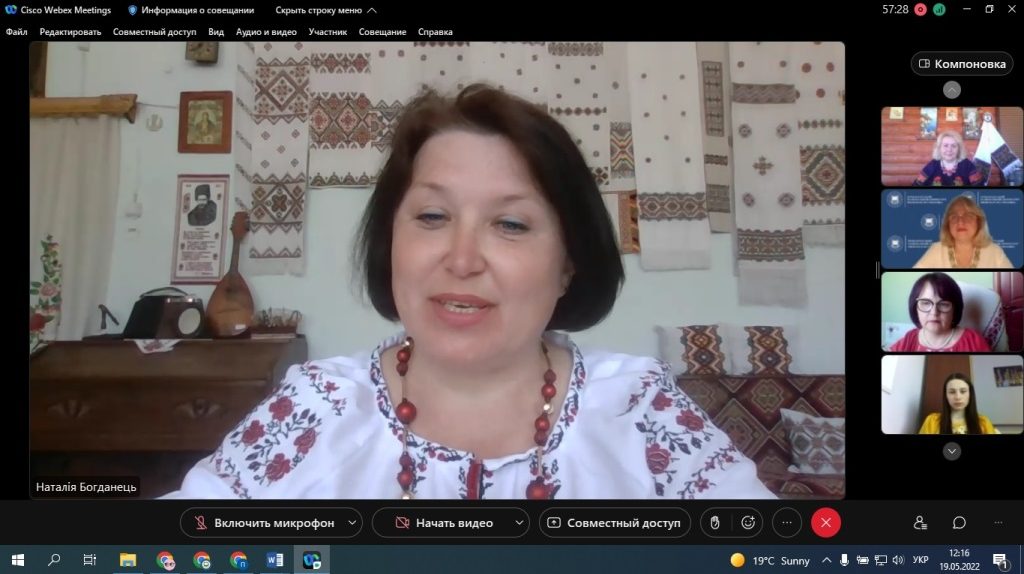The height and width of the screenshot is (574, 1024).
Task: Select the yellow-shirt participant video thumbnail
Action: coord(951,395)
